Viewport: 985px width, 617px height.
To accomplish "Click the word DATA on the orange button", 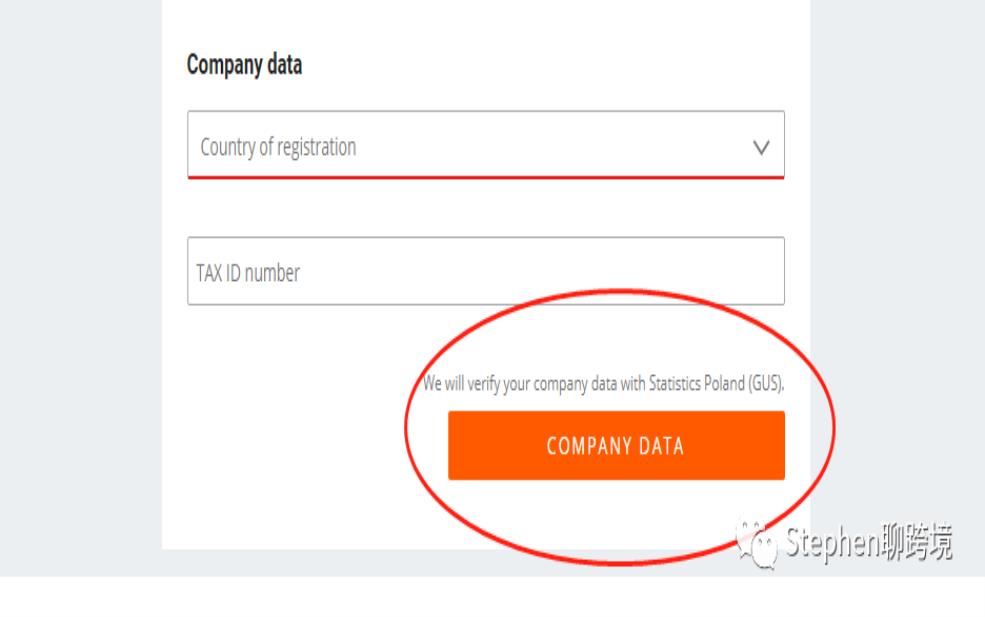I will (661, 446).
